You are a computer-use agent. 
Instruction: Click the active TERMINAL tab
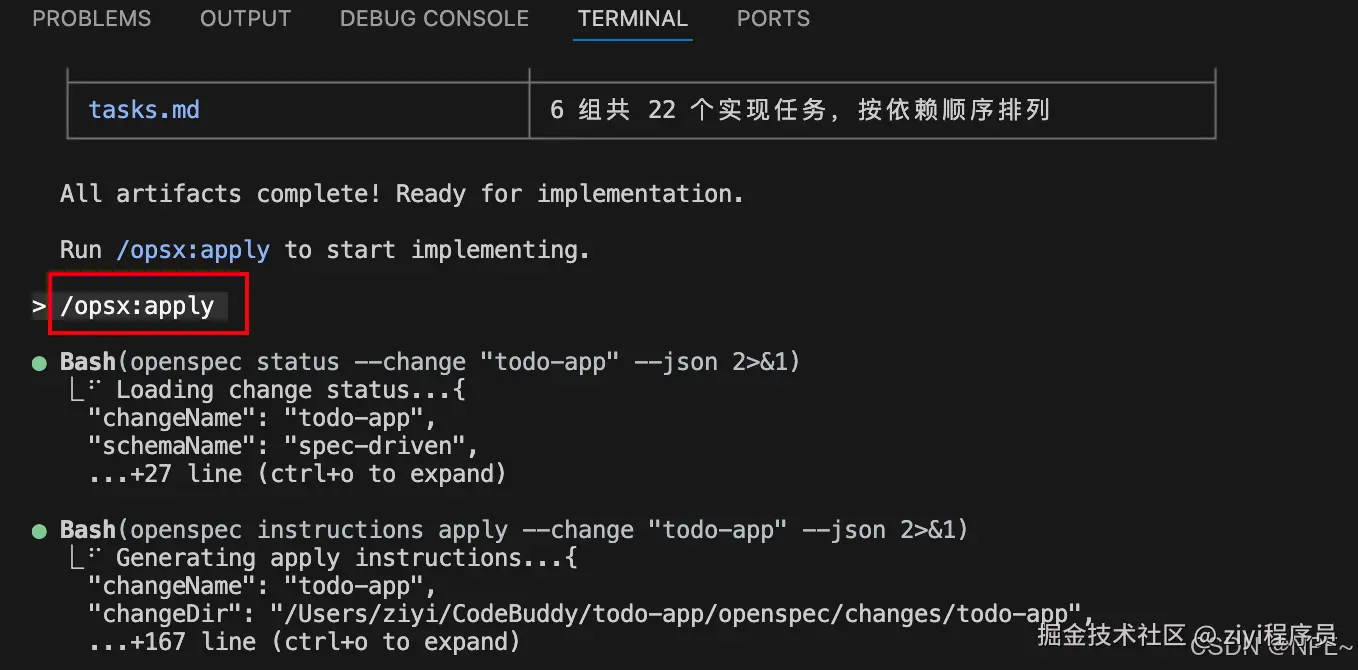pos(633,19)
